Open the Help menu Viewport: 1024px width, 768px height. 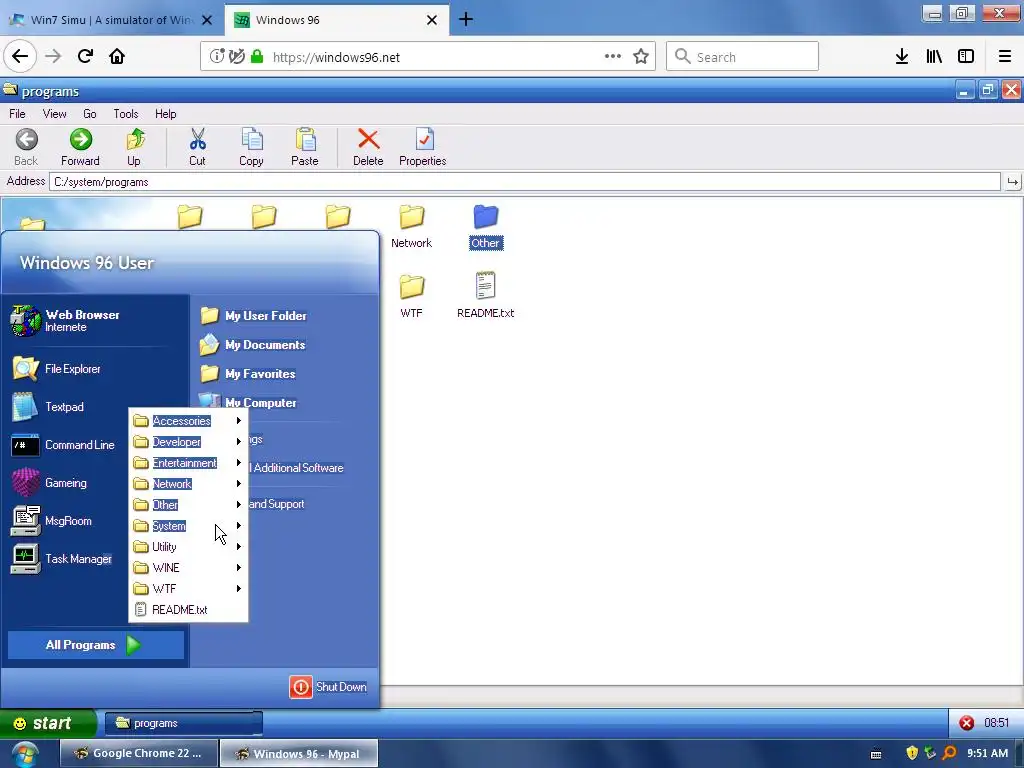[165, 114]
